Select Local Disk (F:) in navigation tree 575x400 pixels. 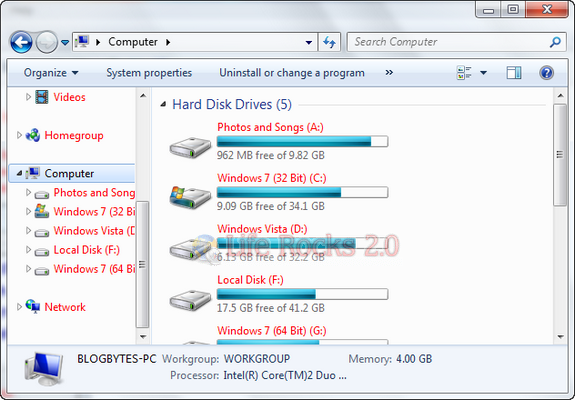pyautogui.click(x=87, y=250)
